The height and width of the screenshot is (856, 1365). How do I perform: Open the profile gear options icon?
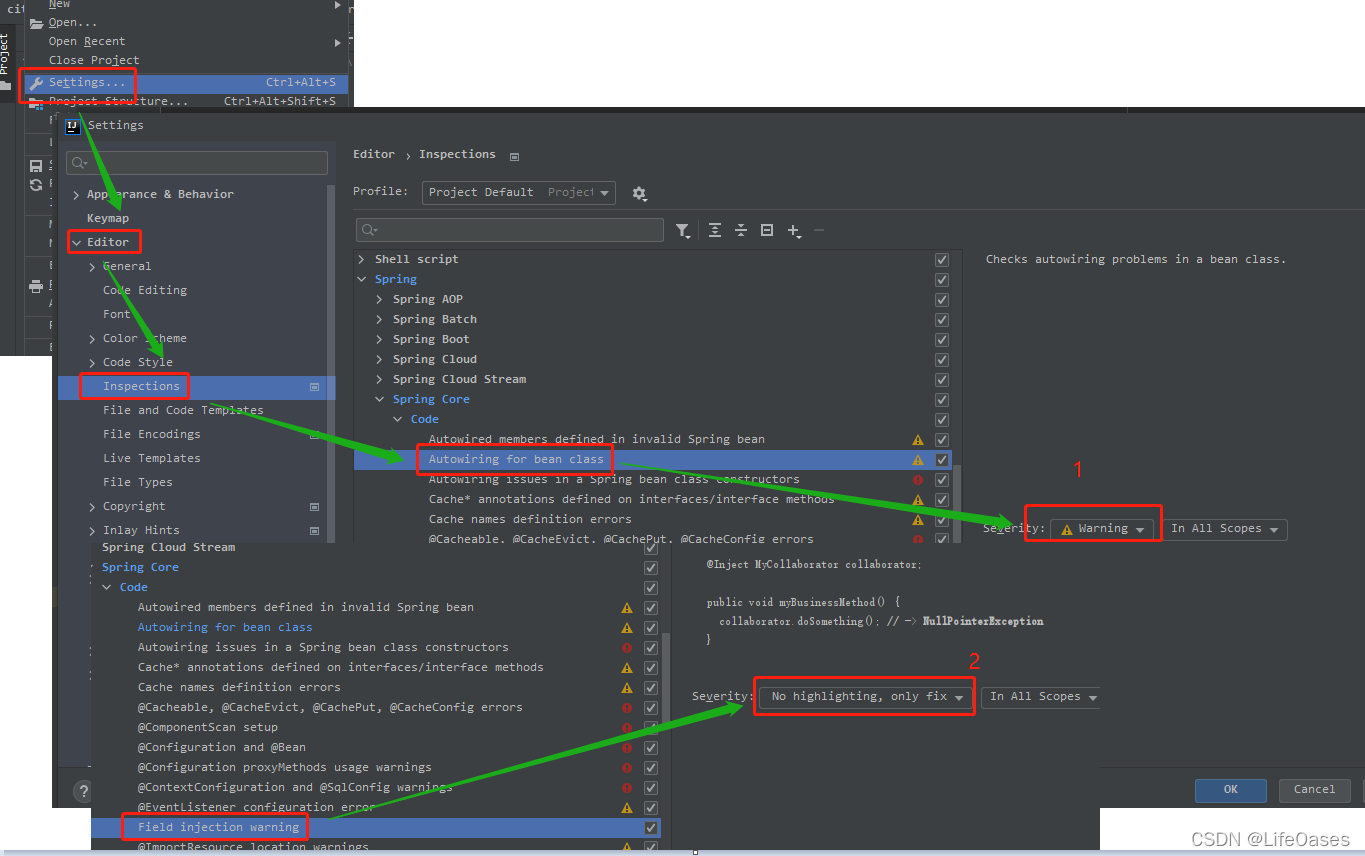pyautogui.click(x=640, y=193)
